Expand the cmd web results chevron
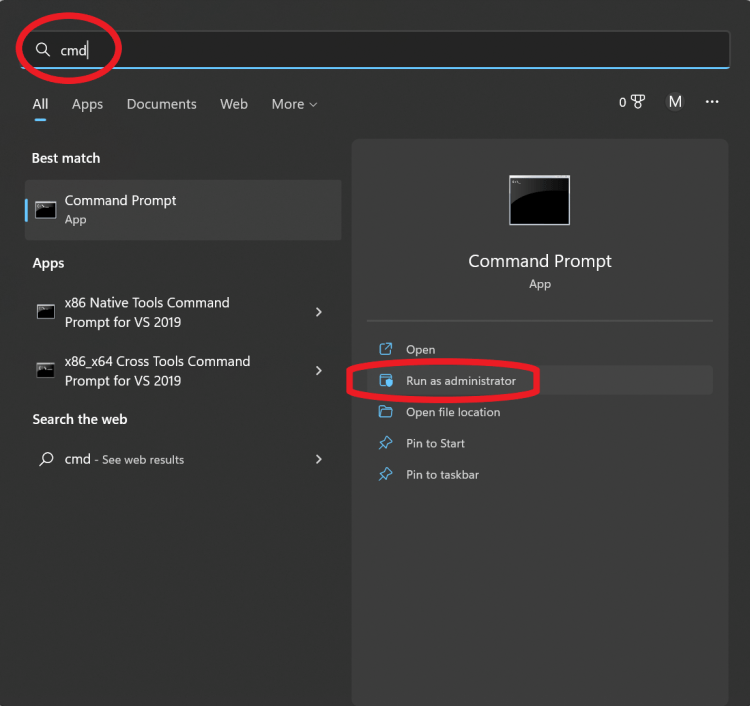Screen dimensions: 750x706 click(319, 459)
